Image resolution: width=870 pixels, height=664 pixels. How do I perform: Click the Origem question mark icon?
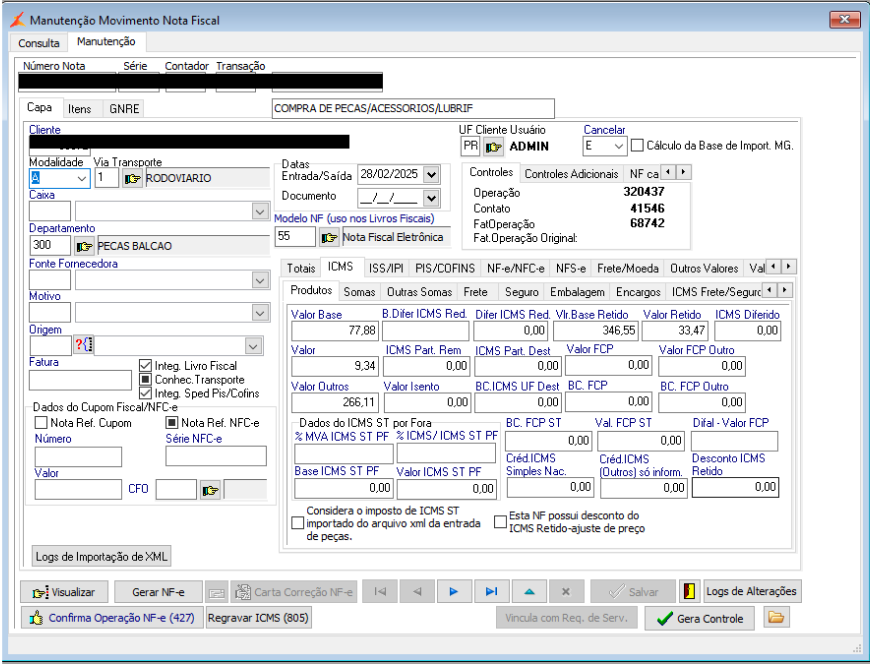(x=83, y=345)
